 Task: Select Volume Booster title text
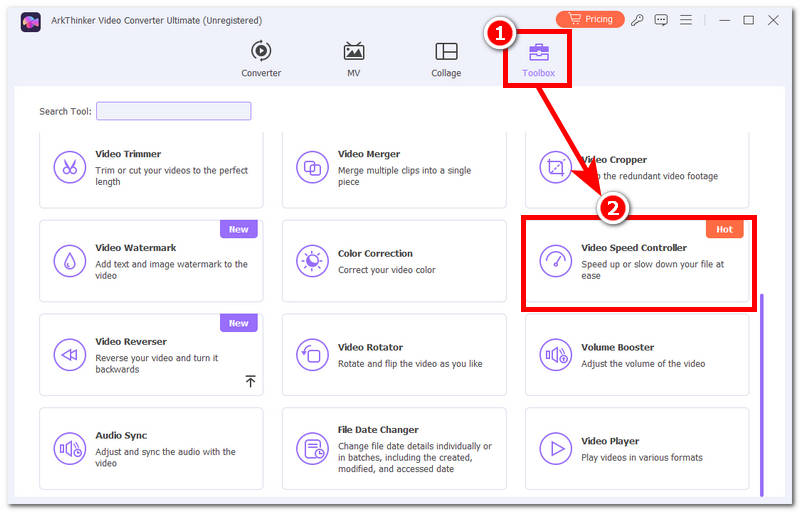pyautogui.click(x=617, y=347)
